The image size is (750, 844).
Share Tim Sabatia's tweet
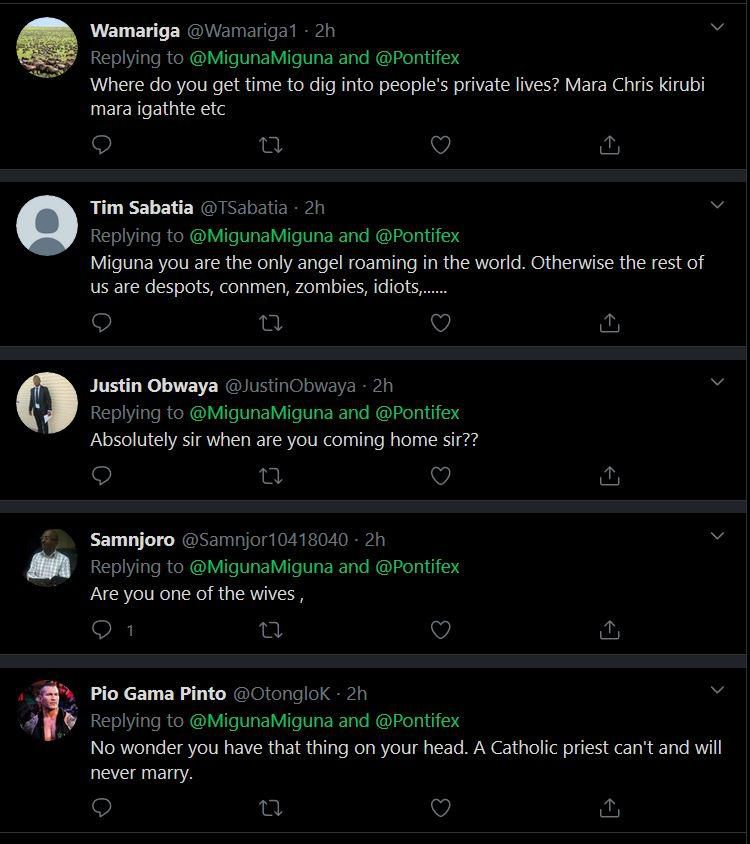(610, 323)
